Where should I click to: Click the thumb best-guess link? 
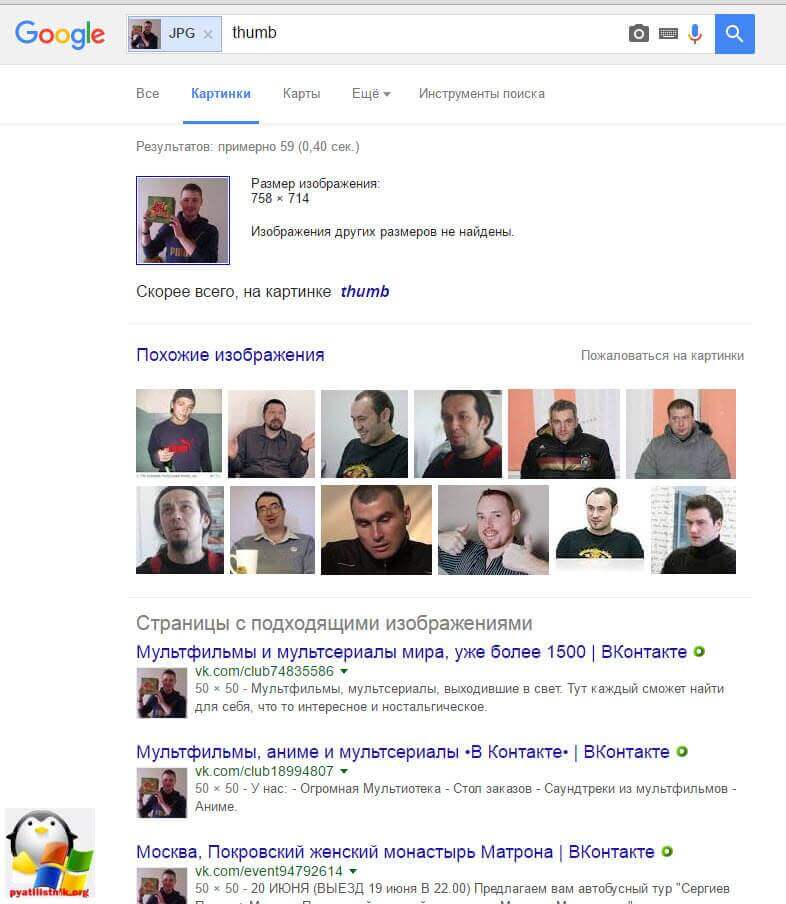click(x=364, y=291)
